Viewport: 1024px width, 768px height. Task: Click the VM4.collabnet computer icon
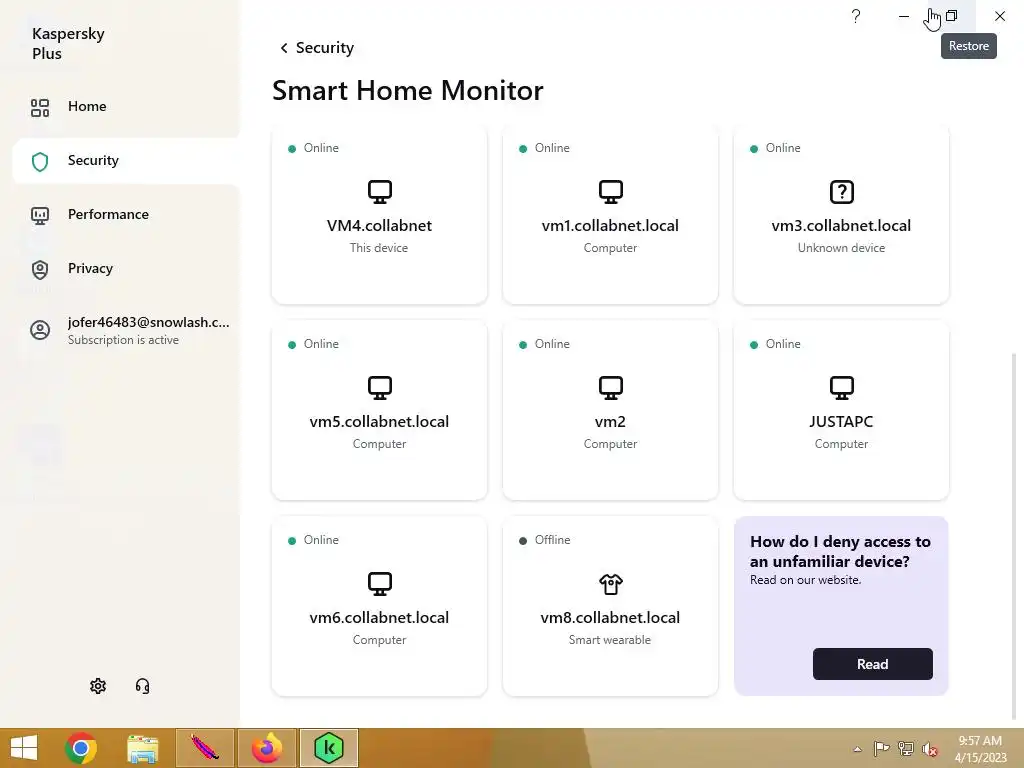tap(379, 192)
